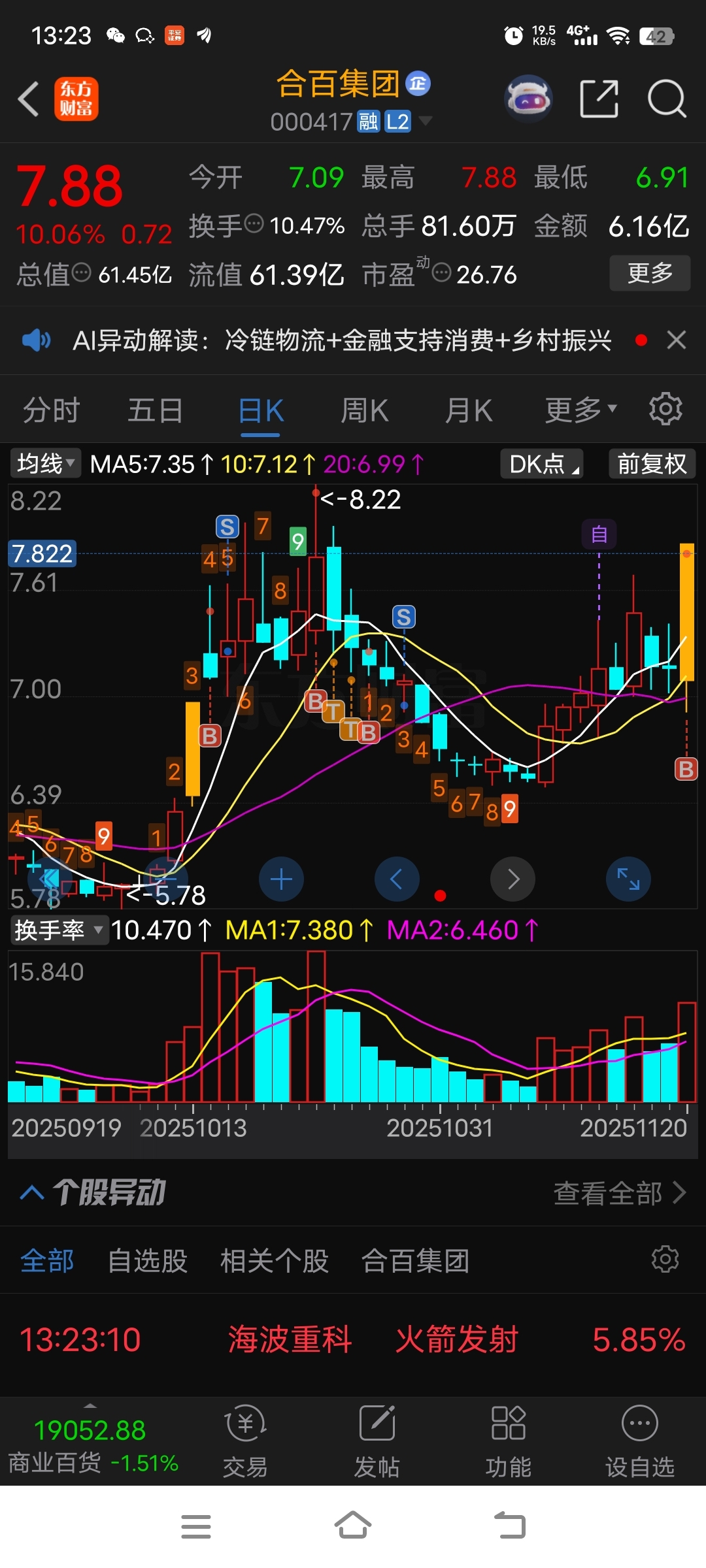
Task: Open the 换手率 sub-indicator dropdown
Action: point(59,930)
